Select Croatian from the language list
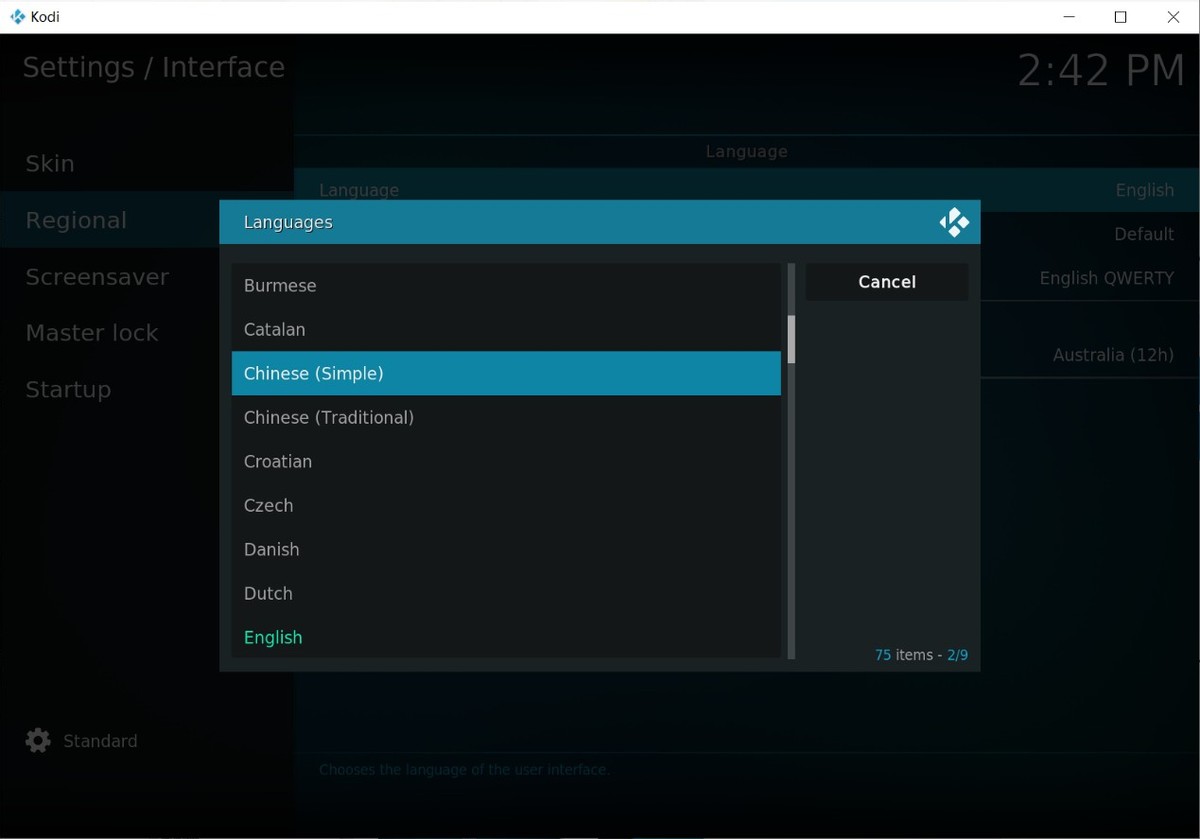Screen dimensions: 1200x839 (x=506, y=461)
